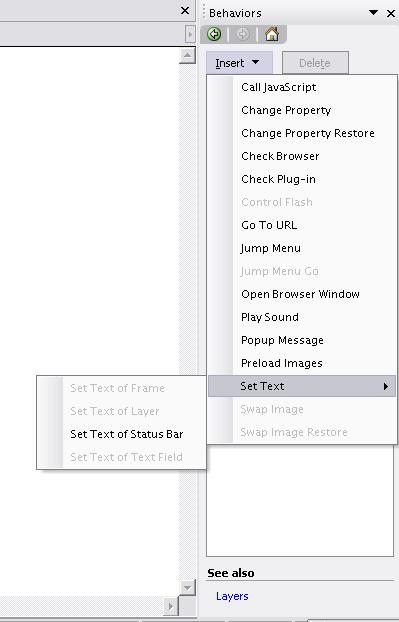This screenshot has height=622, width=399.
Task: Choose Popup Message from the list
Action: [x=282, y=340]
